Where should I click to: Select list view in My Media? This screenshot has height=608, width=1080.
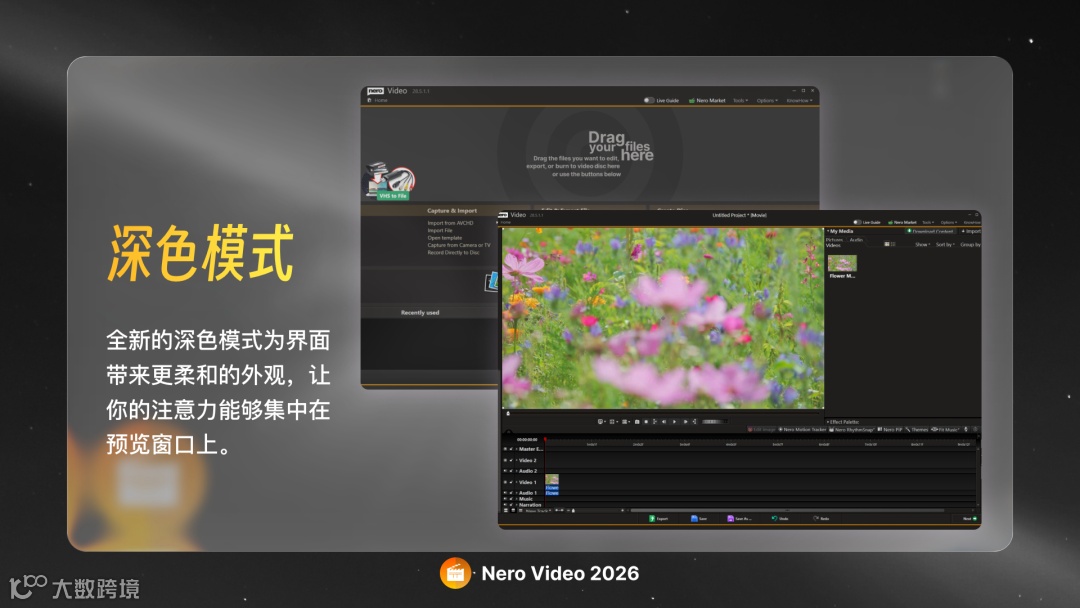[893, 244]
